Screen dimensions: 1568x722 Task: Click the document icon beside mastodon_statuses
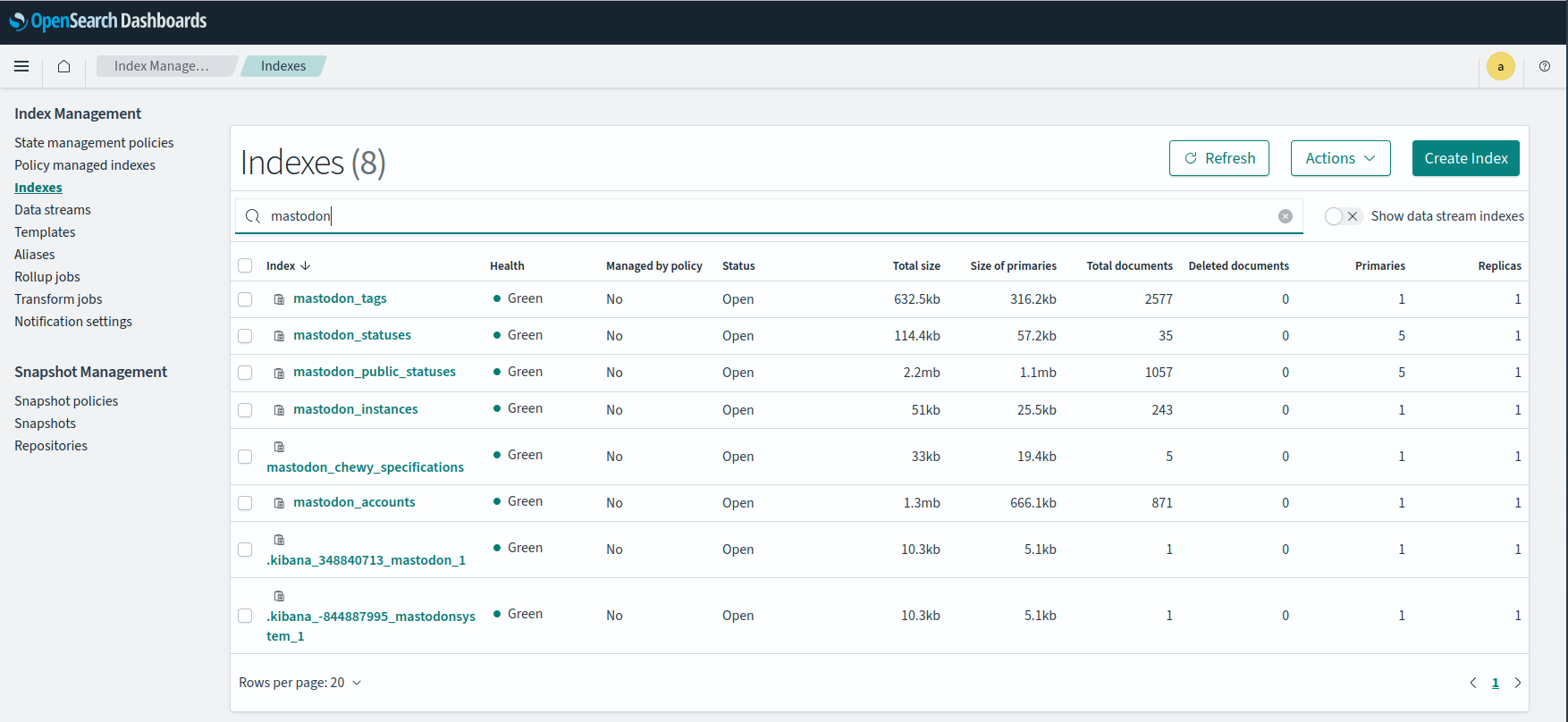coord(279,336)
